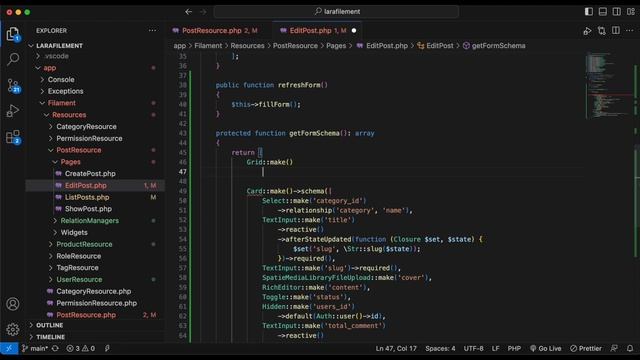Open the Manage gear settings

(x=13, y=329)
